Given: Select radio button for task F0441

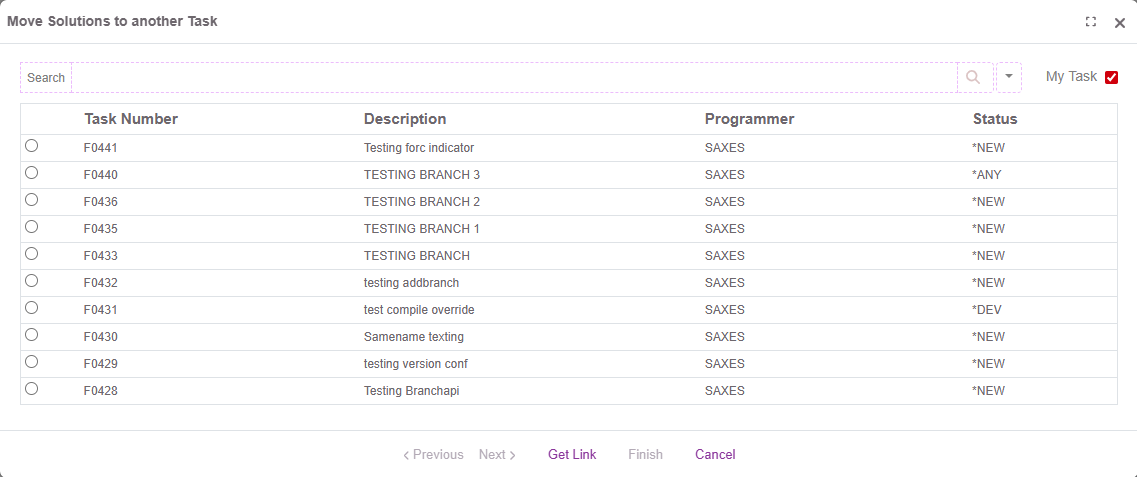Looking at the screenshot, I should coord(32,146).
